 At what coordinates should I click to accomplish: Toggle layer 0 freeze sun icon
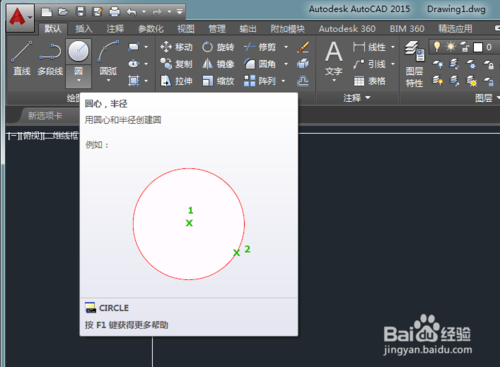(451, 47)
